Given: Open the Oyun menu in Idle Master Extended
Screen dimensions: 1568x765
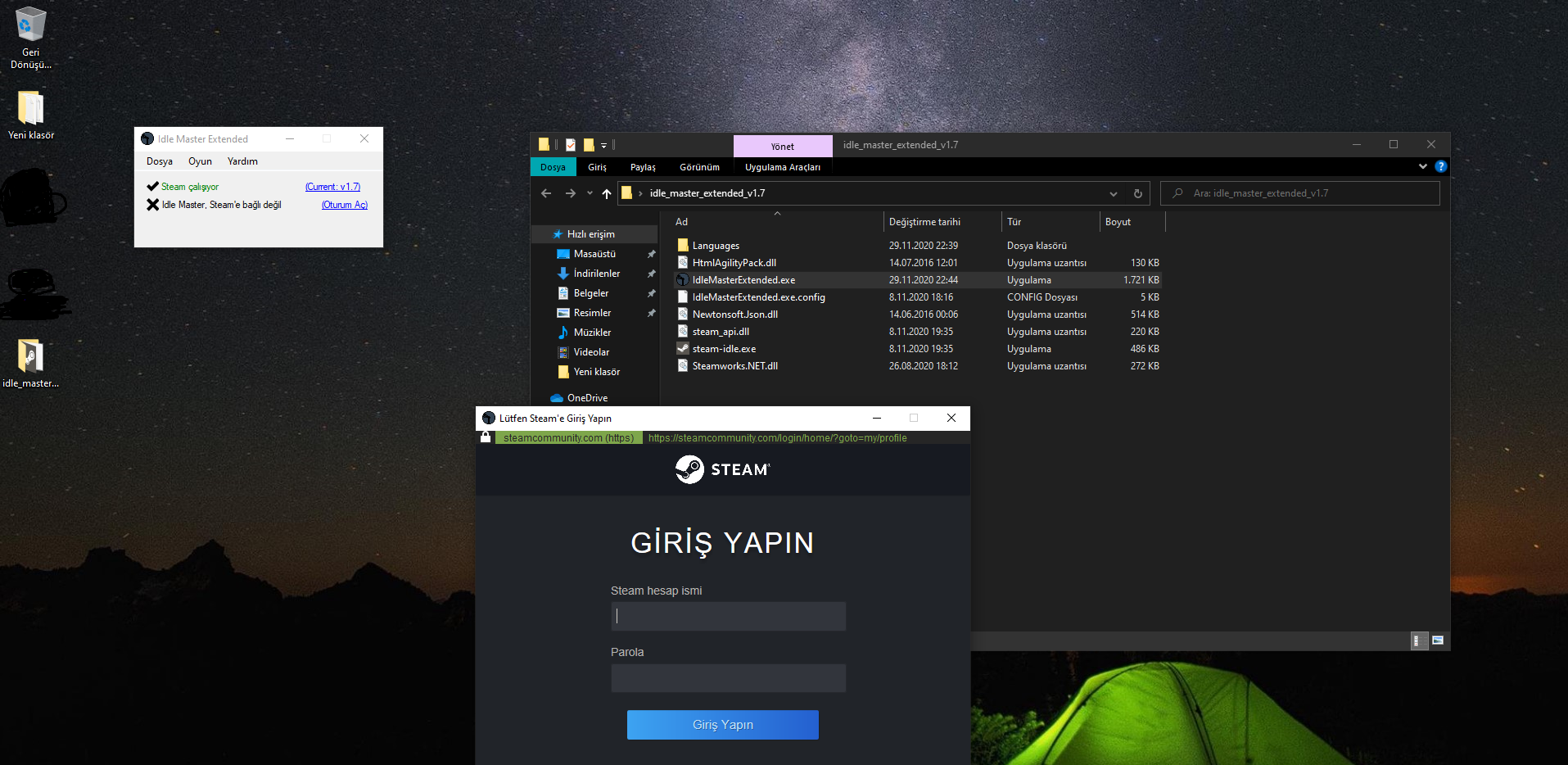Looking at the screenshot, I should click(x=200, y=161).
